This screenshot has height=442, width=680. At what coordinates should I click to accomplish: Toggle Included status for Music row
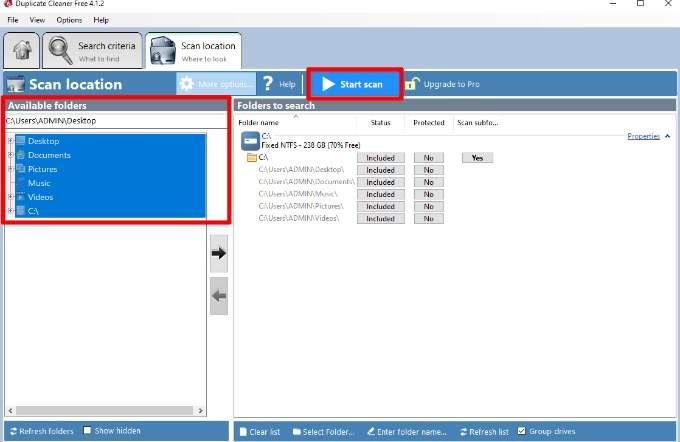coord(380,194)
